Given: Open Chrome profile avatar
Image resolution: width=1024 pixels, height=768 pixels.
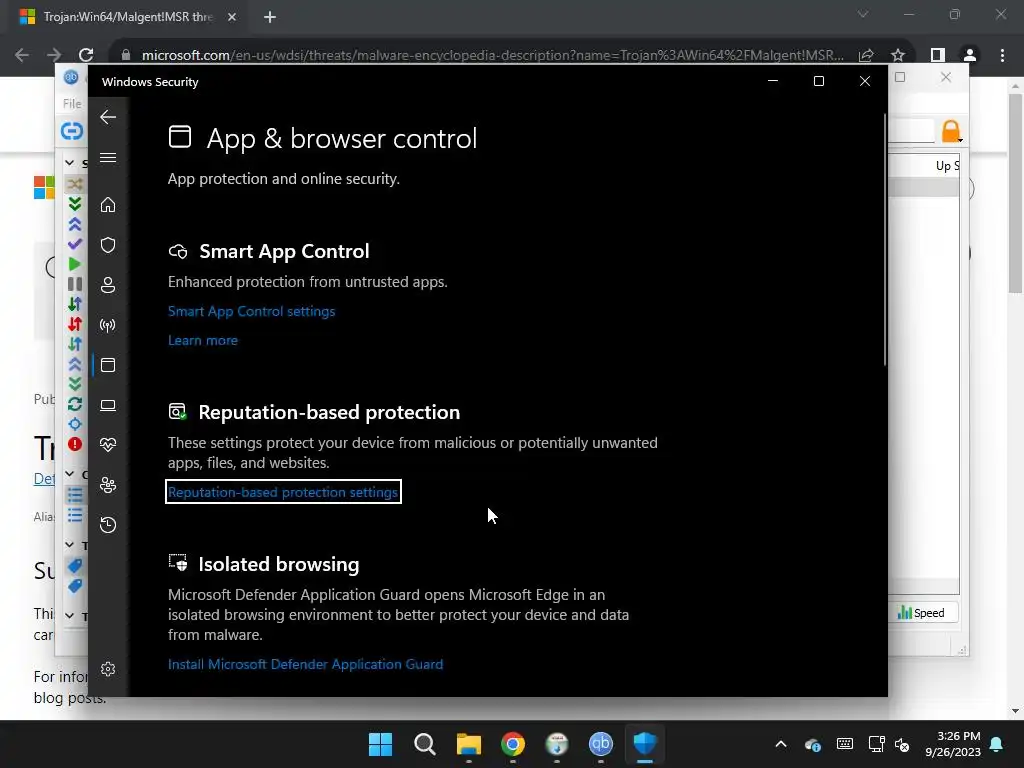Looking at the screenshot, I should click(x=970, y=55).
